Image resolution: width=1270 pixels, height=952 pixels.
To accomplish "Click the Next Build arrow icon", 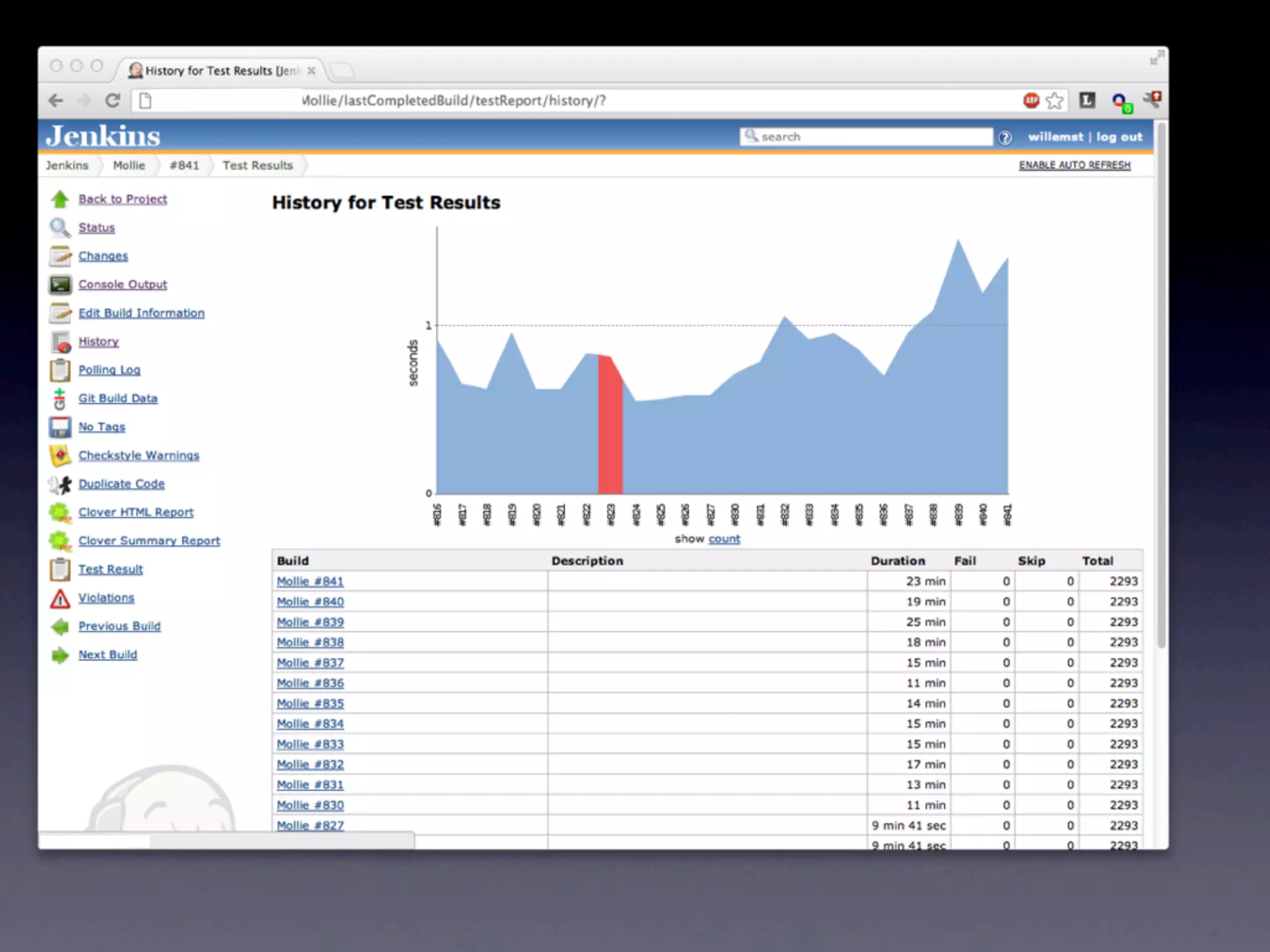I will [60, 655].
